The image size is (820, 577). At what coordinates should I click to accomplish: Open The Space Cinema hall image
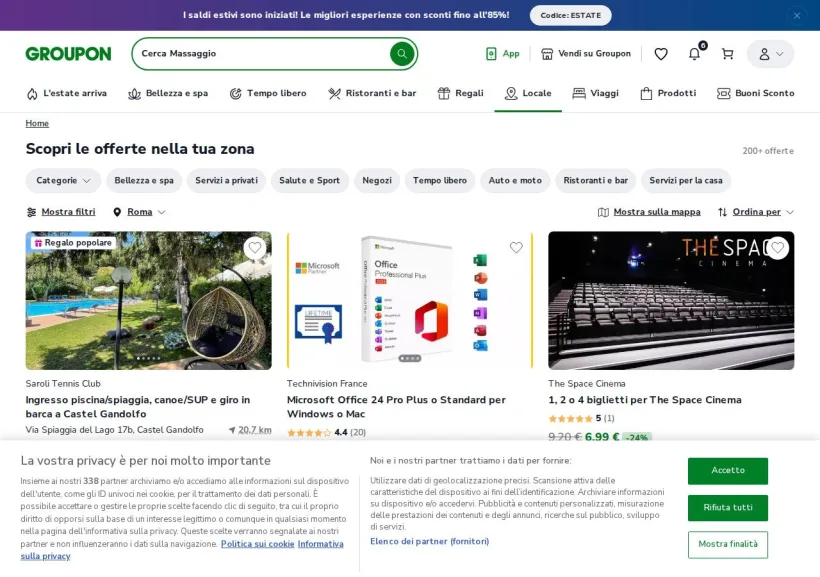(x=671, y=301)
